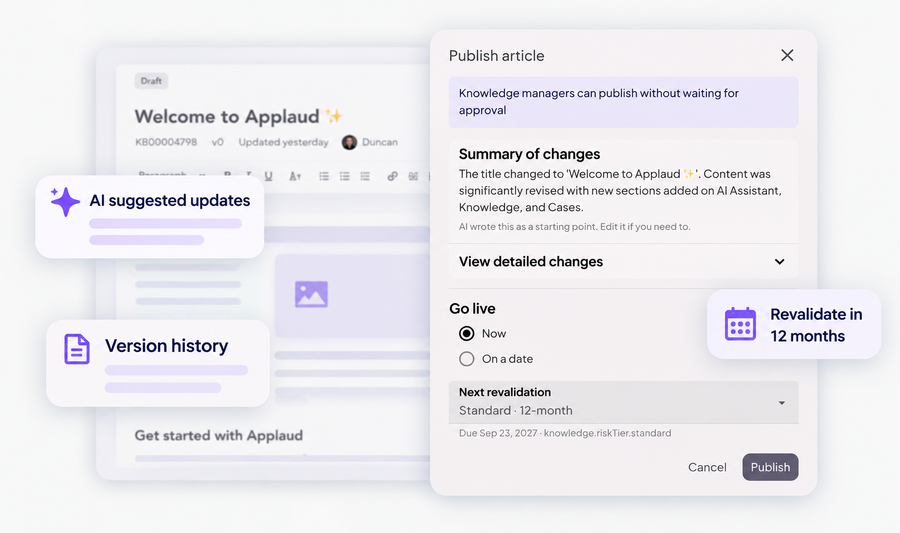The height and width of the screenshot is (533, 900).
Task: Insert link using the chain icon
Action: (x=392, y=176)
